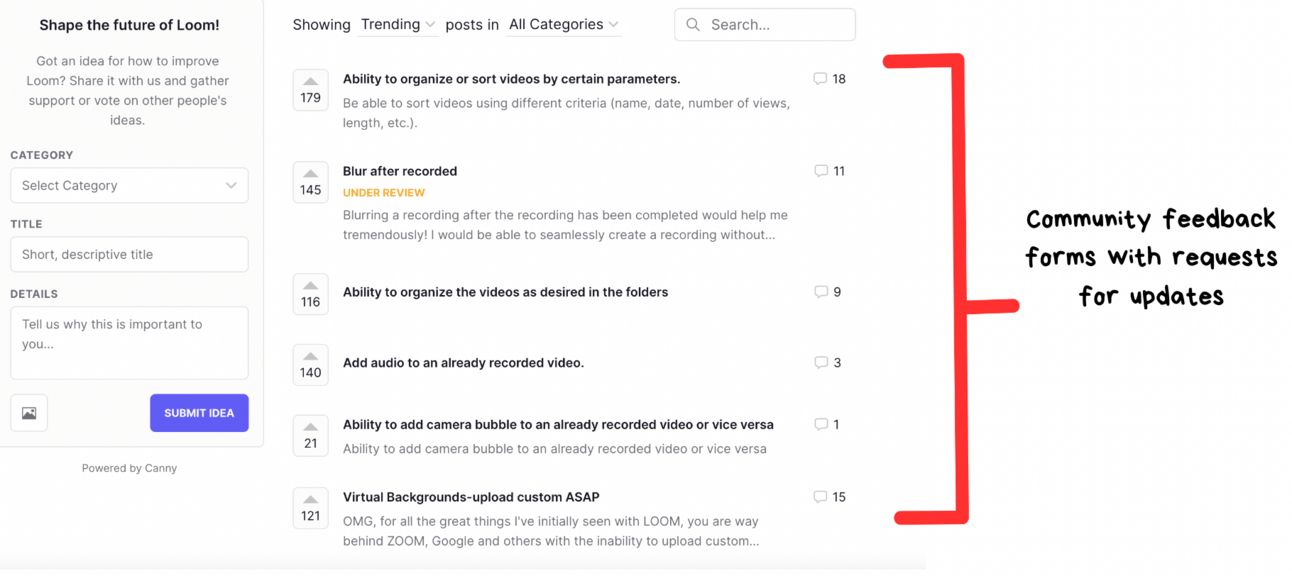Click the Got an idea intro paragraph
The image size is (1292, 576).
pyautogui.click(x=129, y=90)
